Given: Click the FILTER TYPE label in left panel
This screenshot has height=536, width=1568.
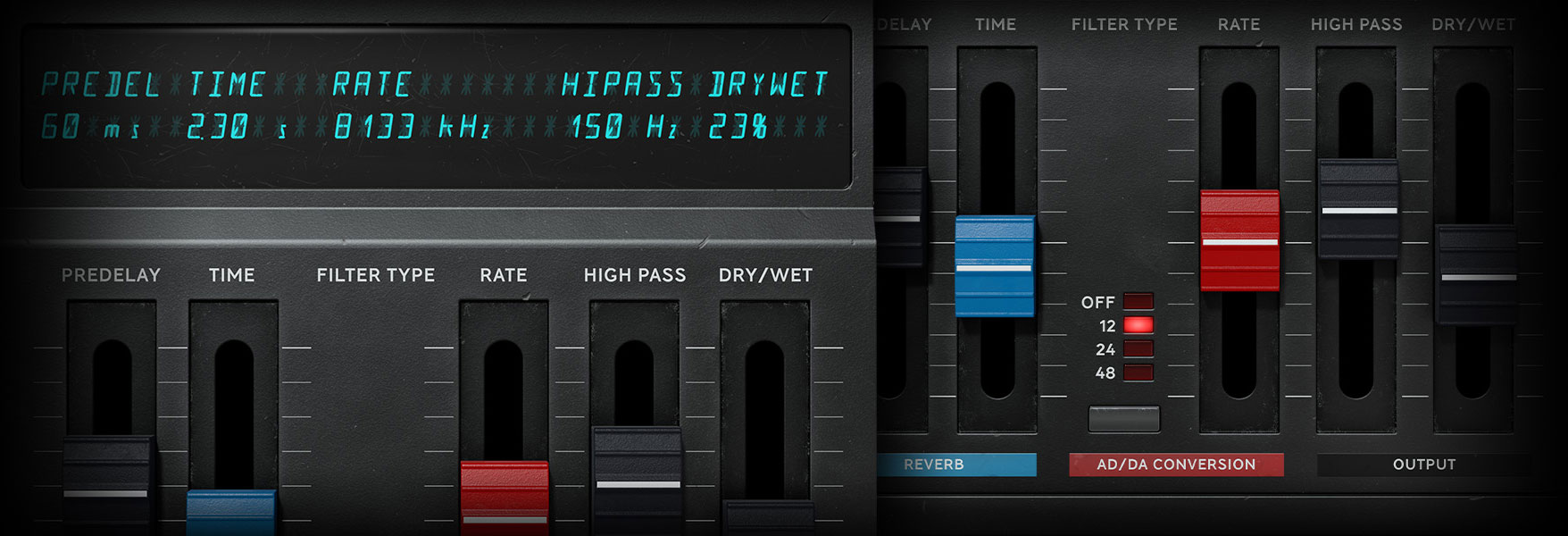Looking at the screenshot, I should pyautogui.click(x=376, y=275).
